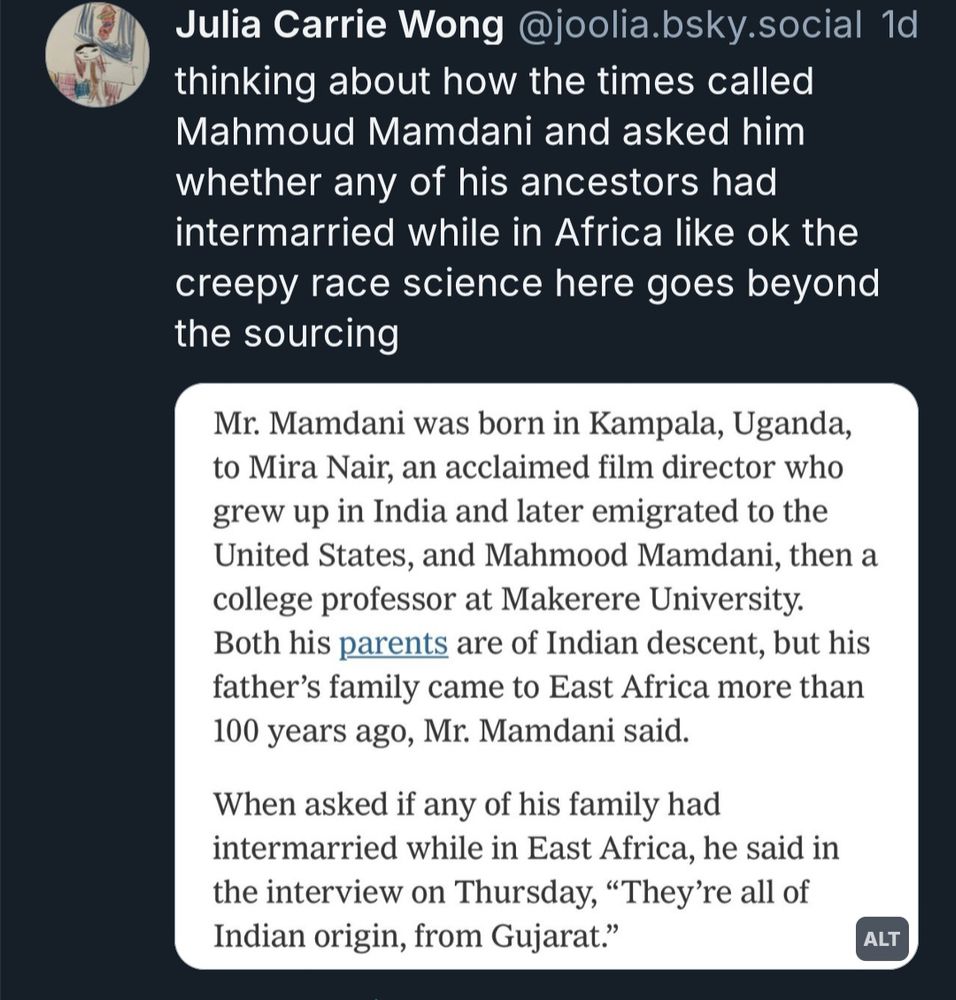Click the display name Julia Carrie Wong
The image size is (956, 1000).
click(x=339, y=26)
